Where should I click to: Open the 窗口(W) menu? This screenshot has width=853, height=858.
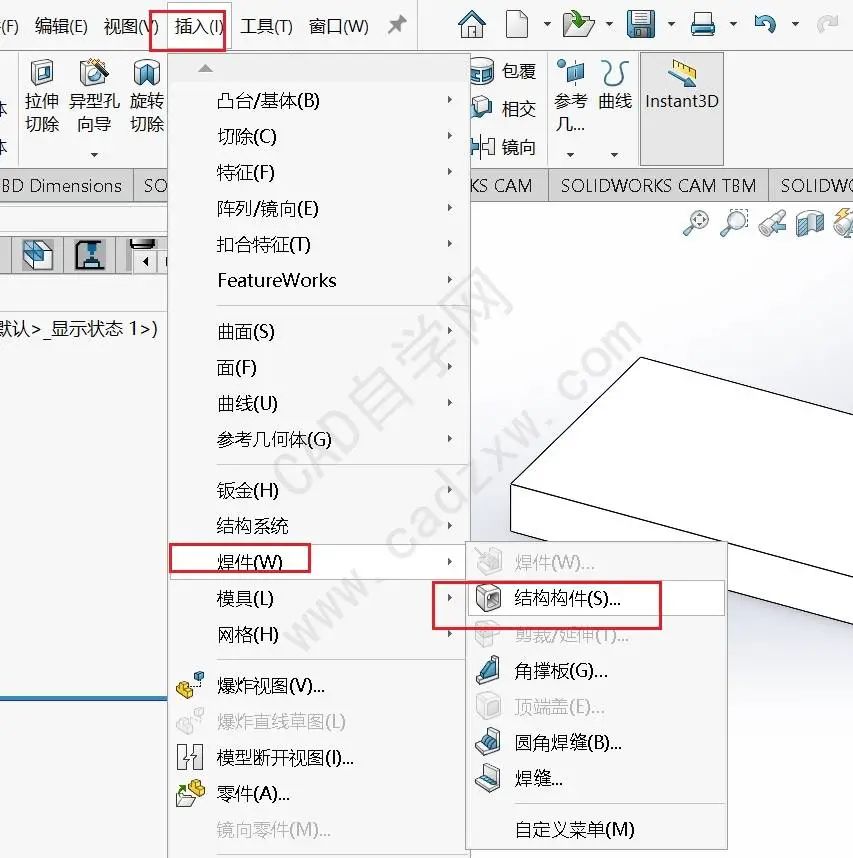[x=339, y=26]
